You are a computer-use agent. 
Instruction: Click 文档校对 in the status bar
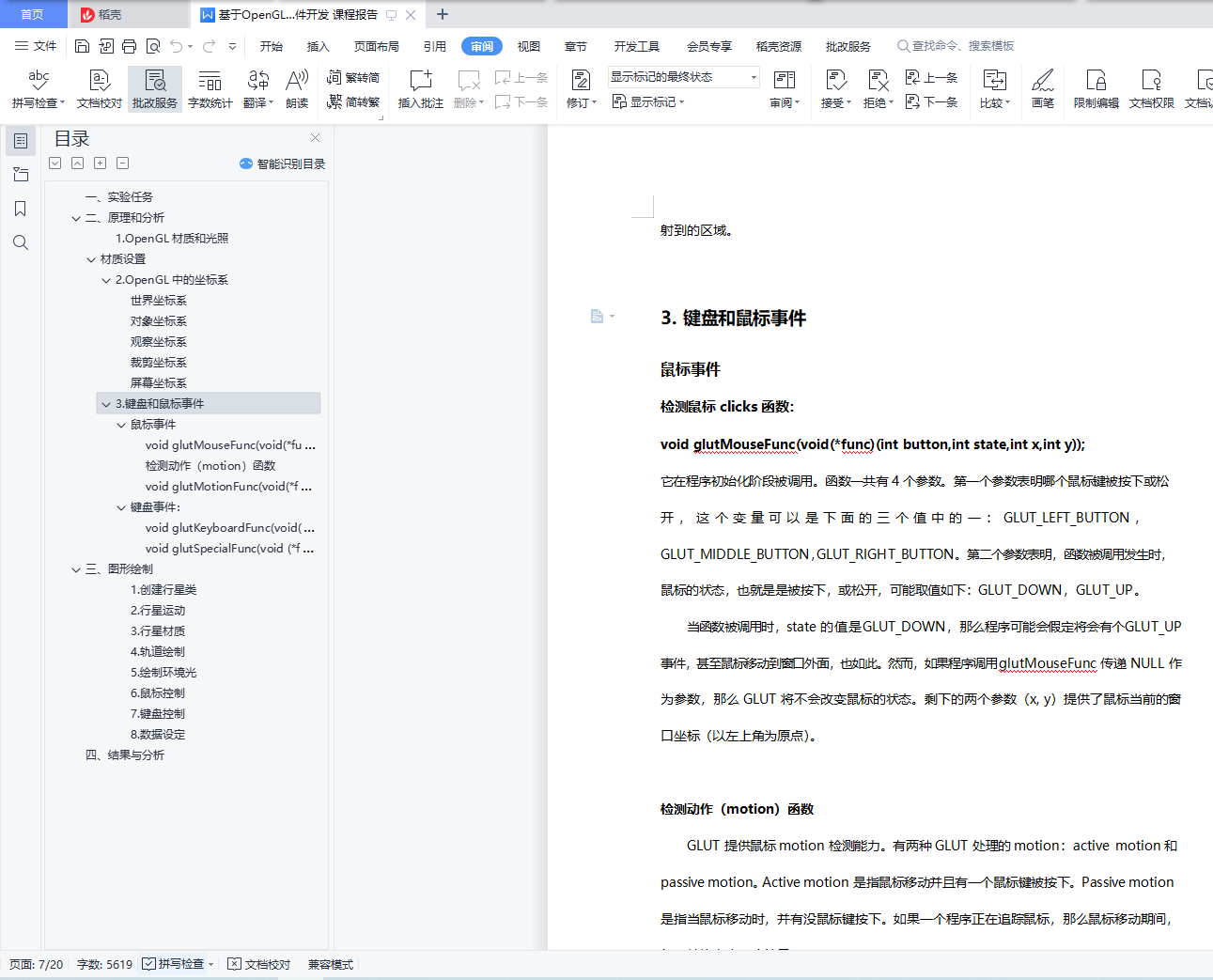(258, 964)
